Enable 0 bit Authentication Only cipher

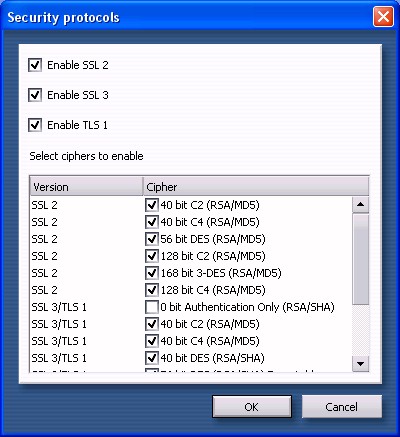coord(152,307)
